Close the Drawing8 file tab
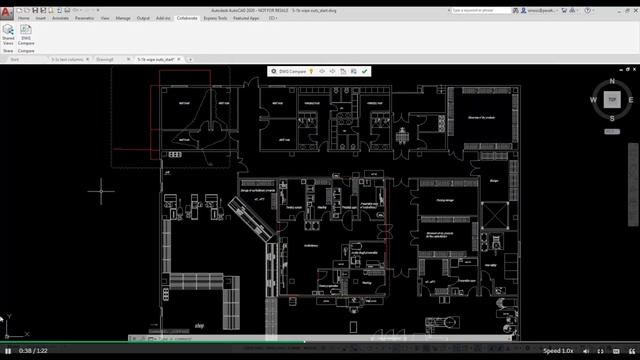 coord(128,59)
